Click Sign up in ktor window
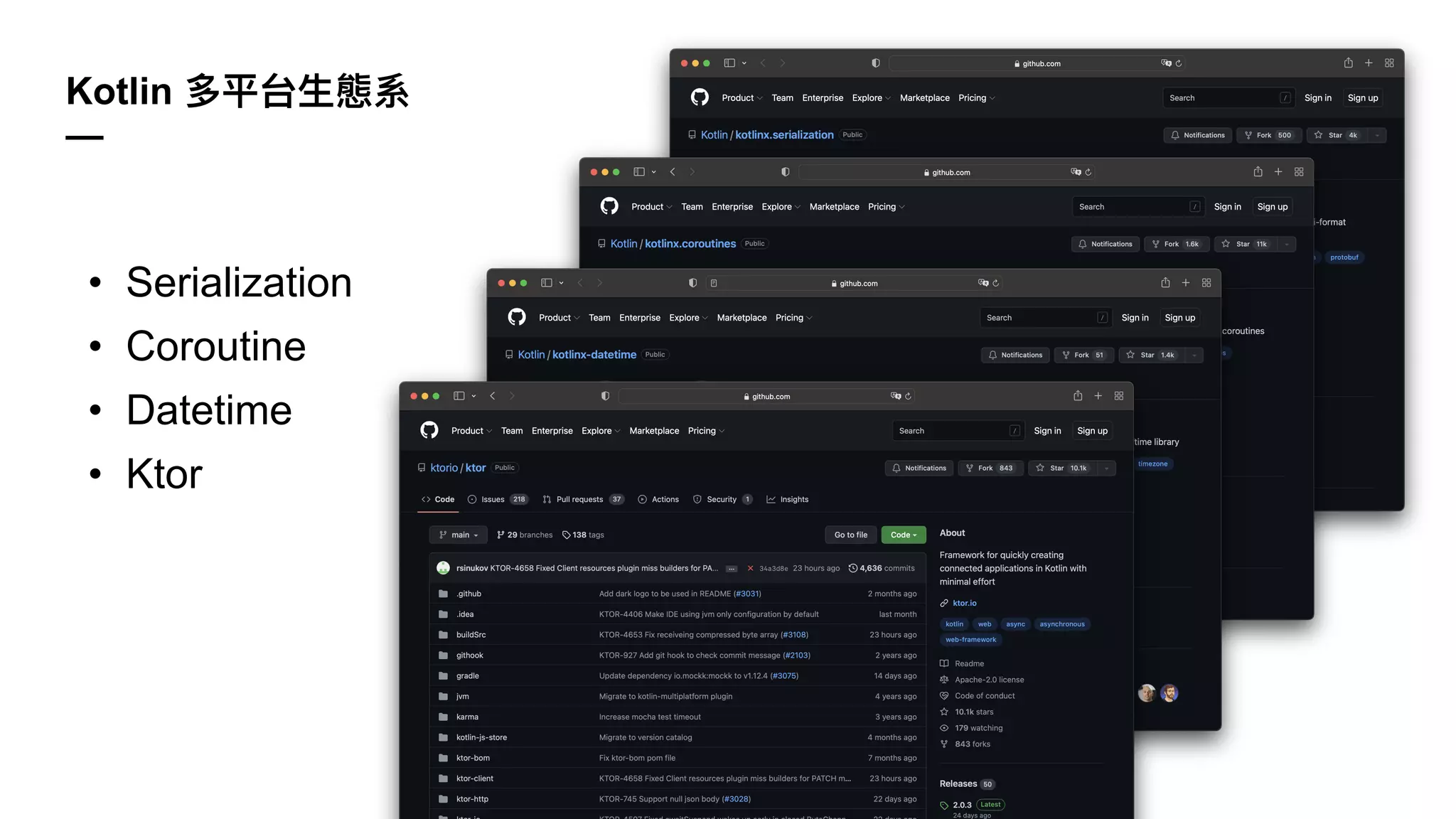1456x819 pixels. (x=1092, y=431)
